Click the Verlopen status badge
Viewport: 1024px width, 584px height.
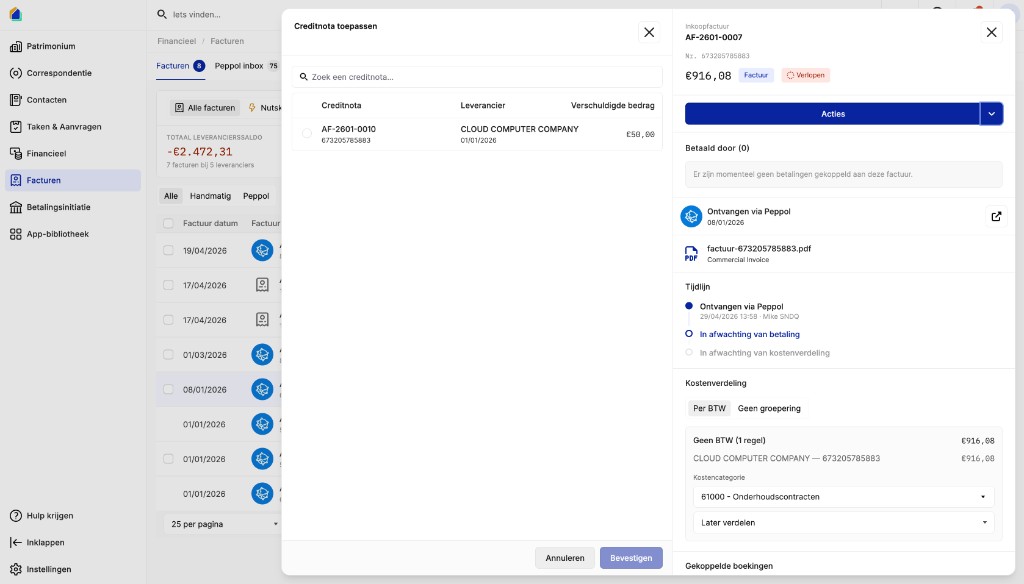coord(805,75)
